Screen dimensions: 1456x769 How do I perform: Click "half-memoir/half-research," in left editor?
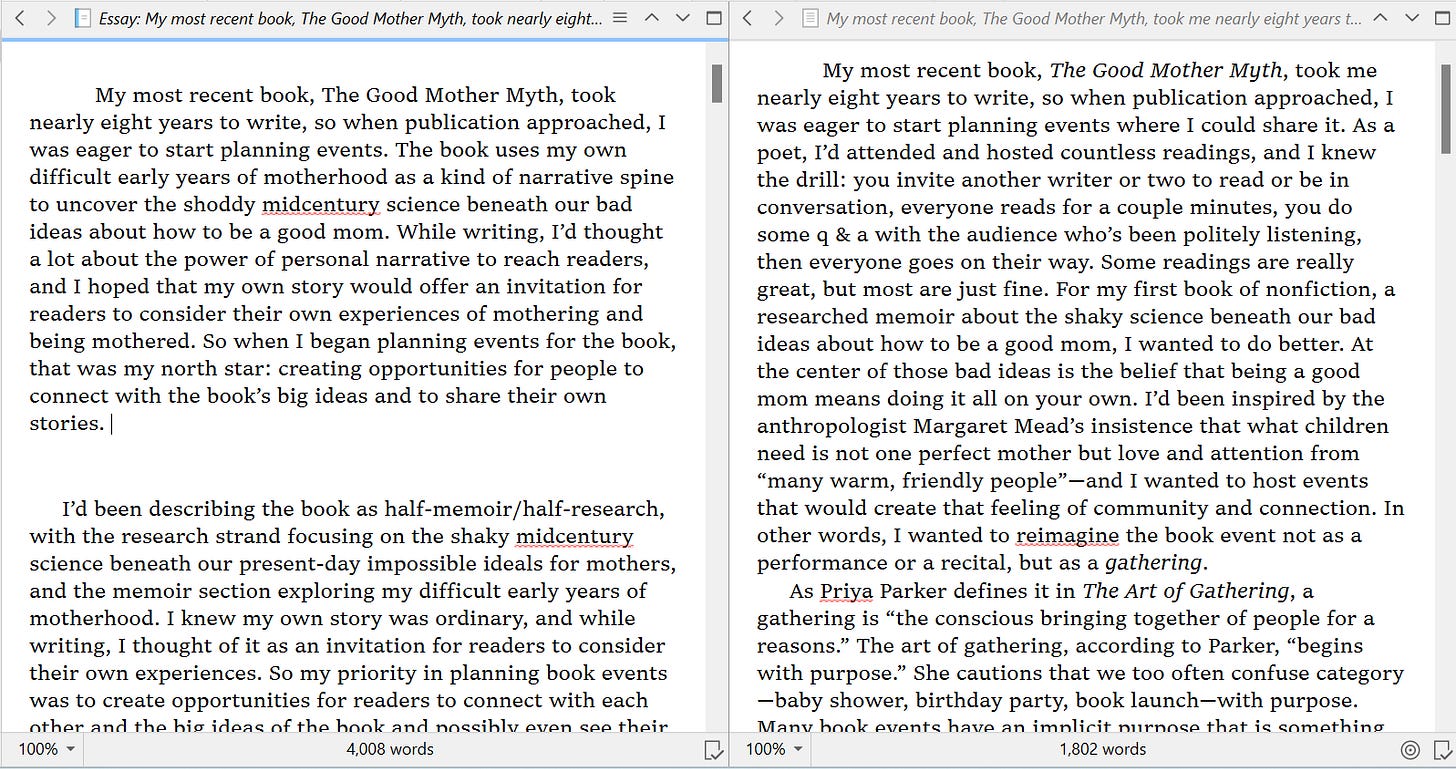point(524,509)
